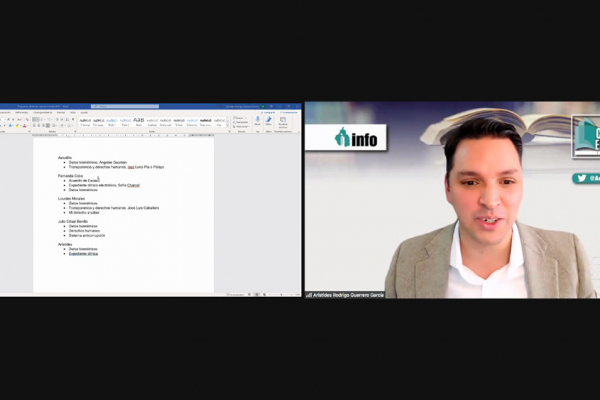Open the borders dropdown
This screenshot has height=400, width=600.
[x=70, y=126]
